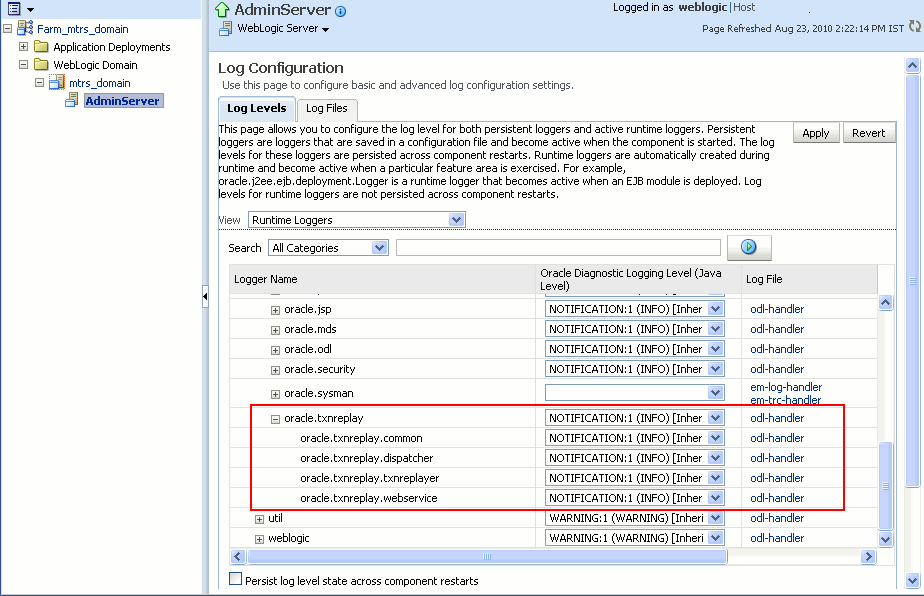Screen dimensions: 924x596
Task: Open log level dropdown for oracle.txnreplay.common
Action: (x=635, y=438)
